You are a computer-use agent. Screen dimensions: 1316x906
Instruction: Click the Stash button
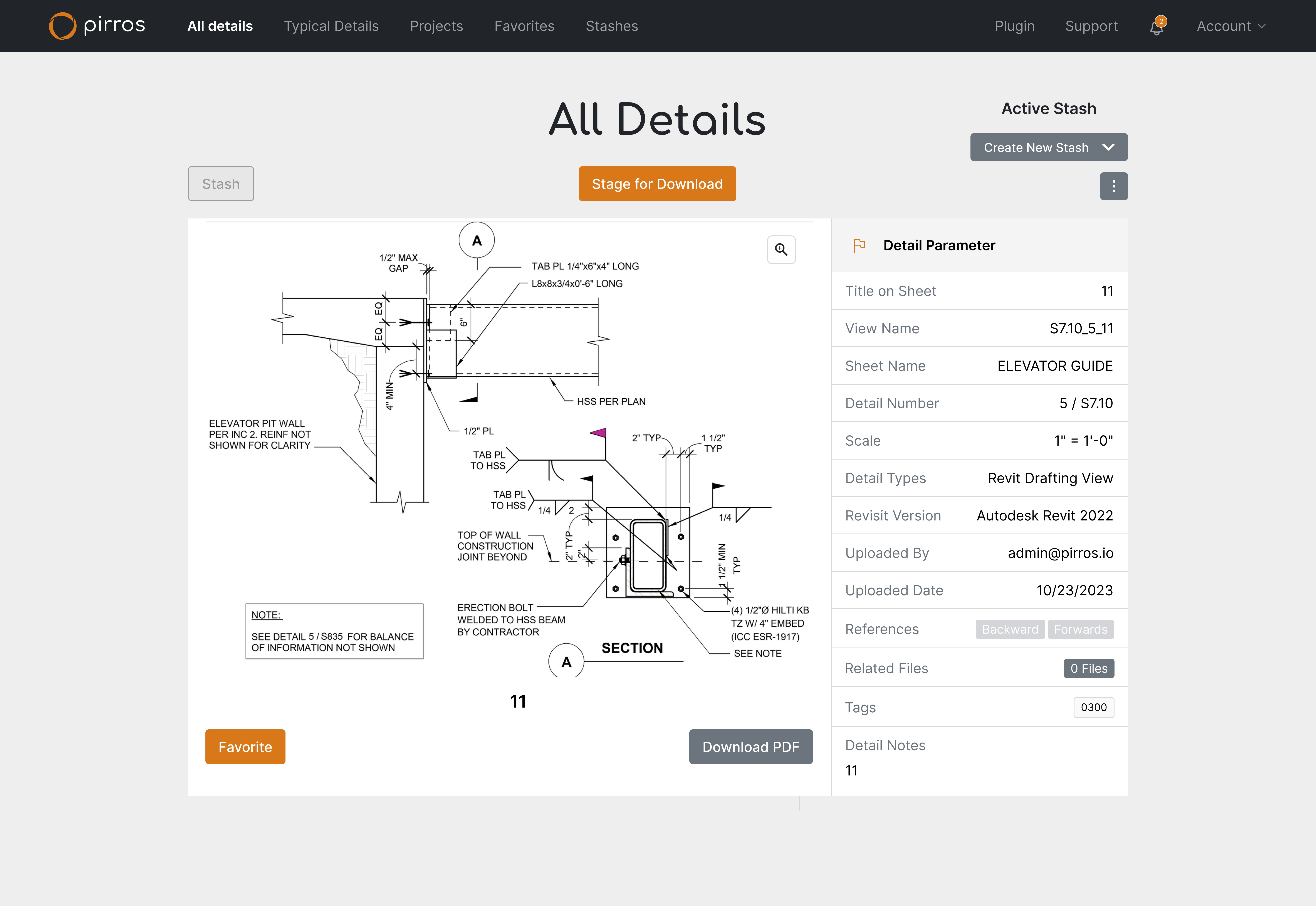click(x=221, y=184)
